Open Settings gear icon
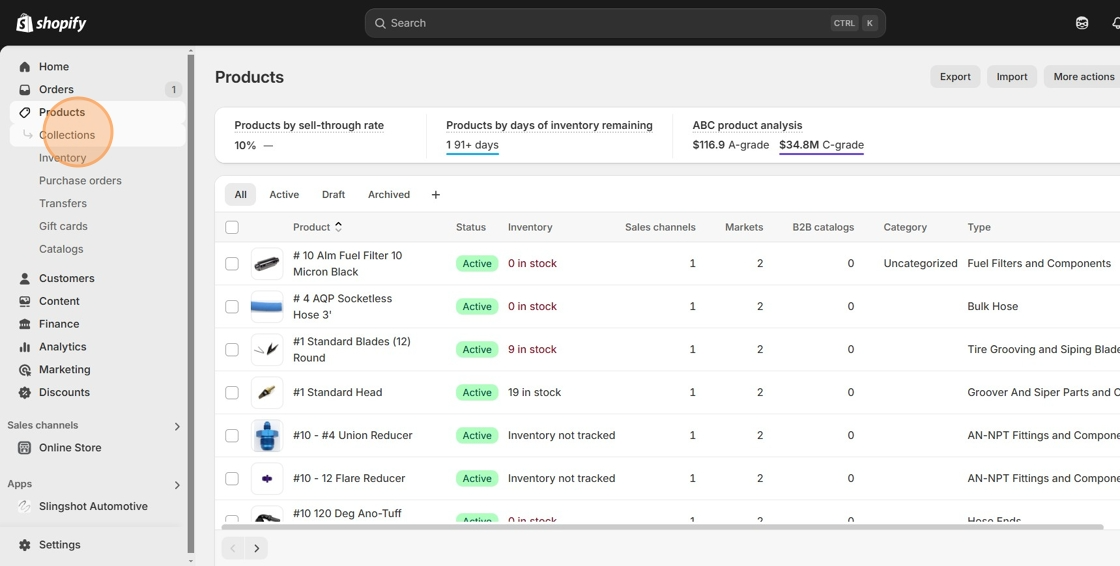The width and height of the screenshot is (1120, 566). (x=25, y=545)
